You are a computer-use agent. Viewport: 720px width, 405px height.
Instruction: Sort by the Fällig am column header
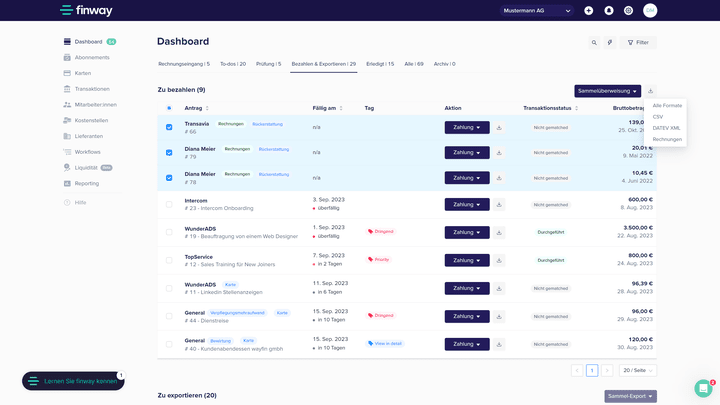pyautogui.click(x=324, y=108)
